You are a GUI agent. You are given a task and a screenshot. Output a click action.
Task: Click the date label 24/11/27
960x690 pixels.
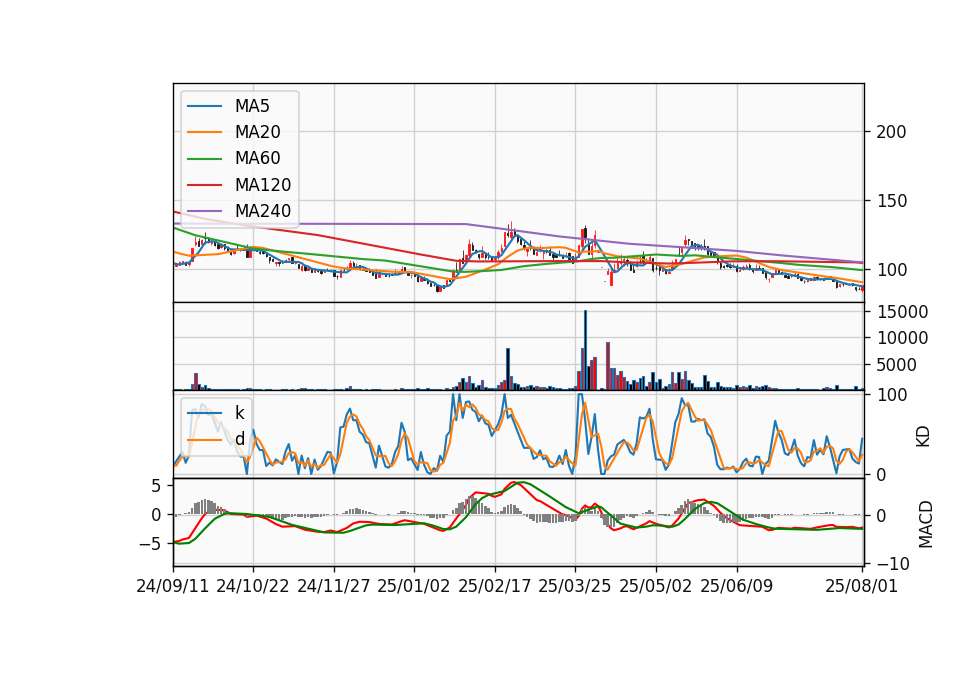pyautogui.click(x=334, y=586)
